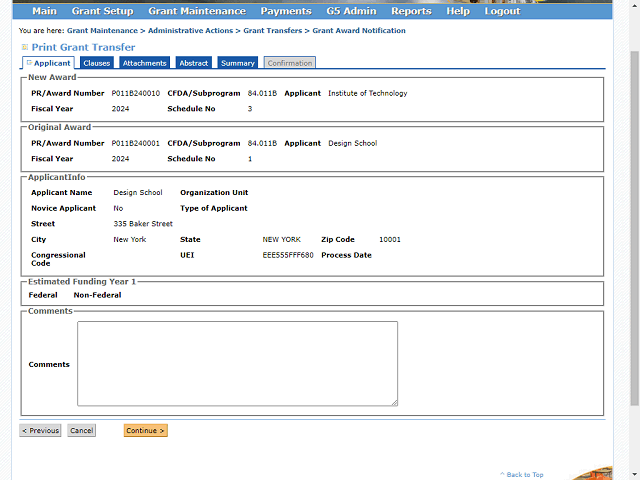Open the Help menu

point(458,11)
